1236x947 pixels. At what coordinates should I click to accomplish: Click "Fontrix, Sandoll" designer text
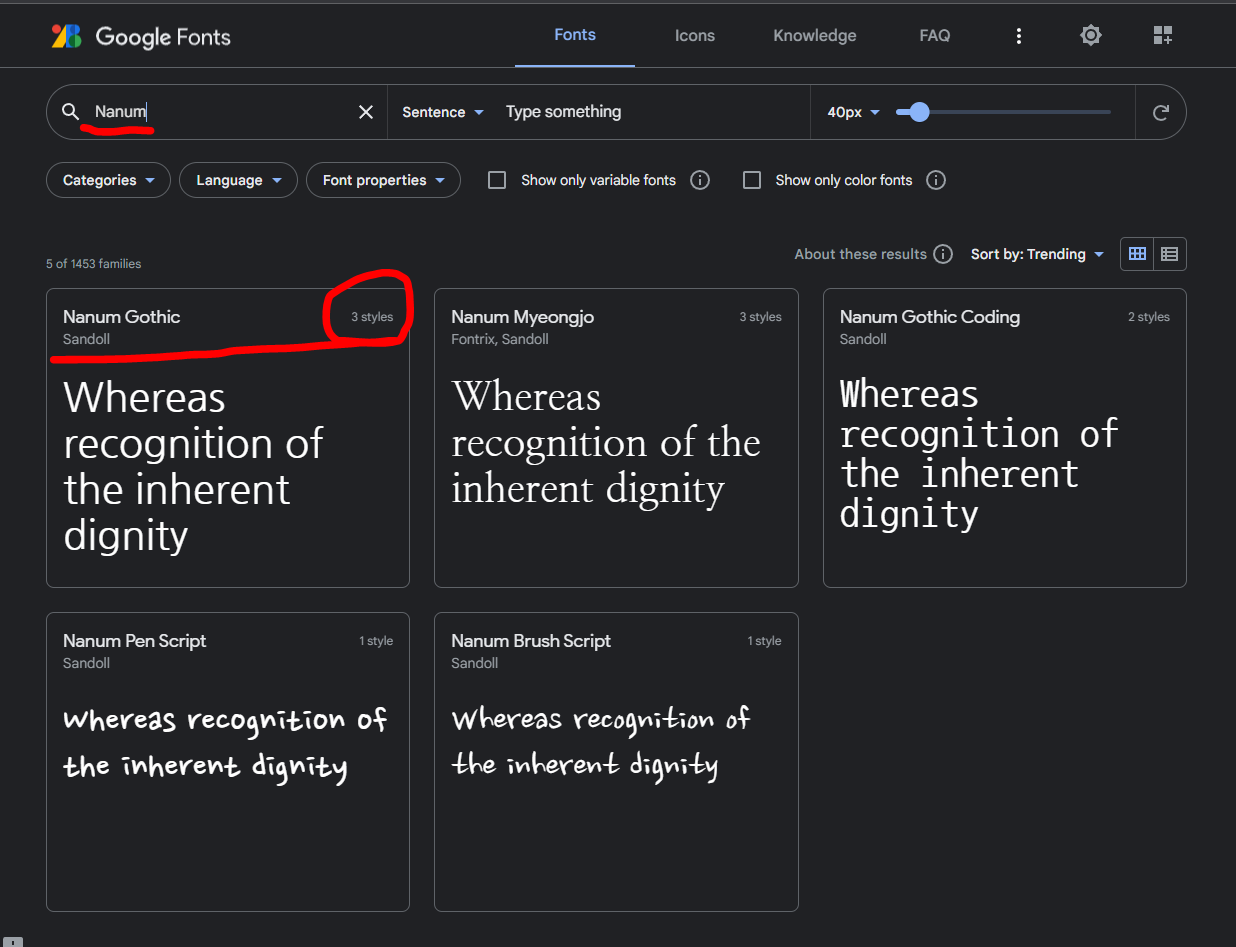(x=500, y=339)
